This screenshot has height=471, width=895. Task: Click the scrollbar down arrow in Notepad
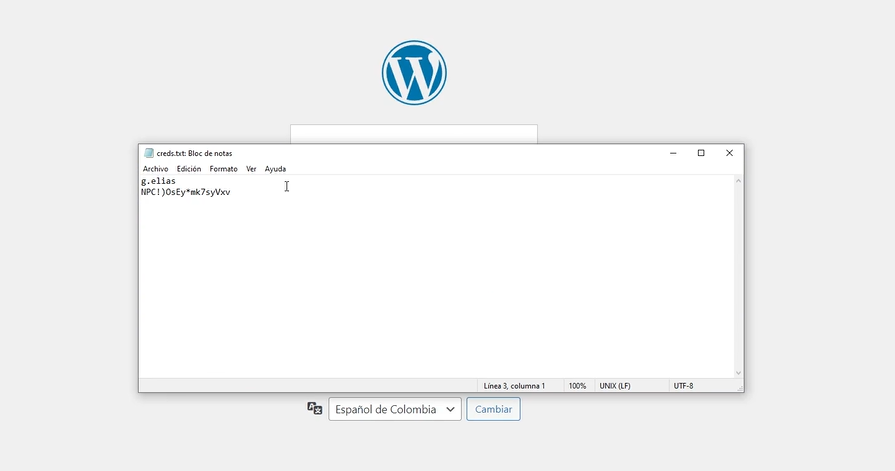739,372
